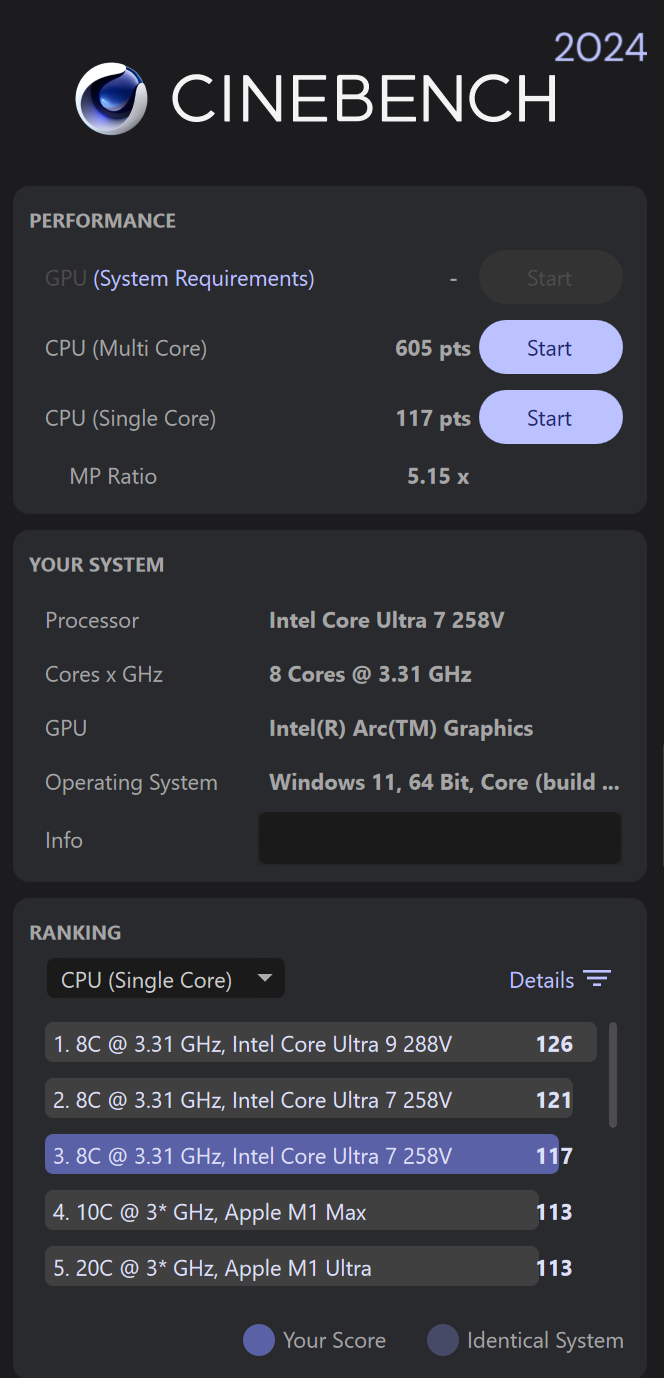This screenshot has width=664, height=1378.
Task: Collapse the ranking type combo box
Action: click(x=165, y=979)
